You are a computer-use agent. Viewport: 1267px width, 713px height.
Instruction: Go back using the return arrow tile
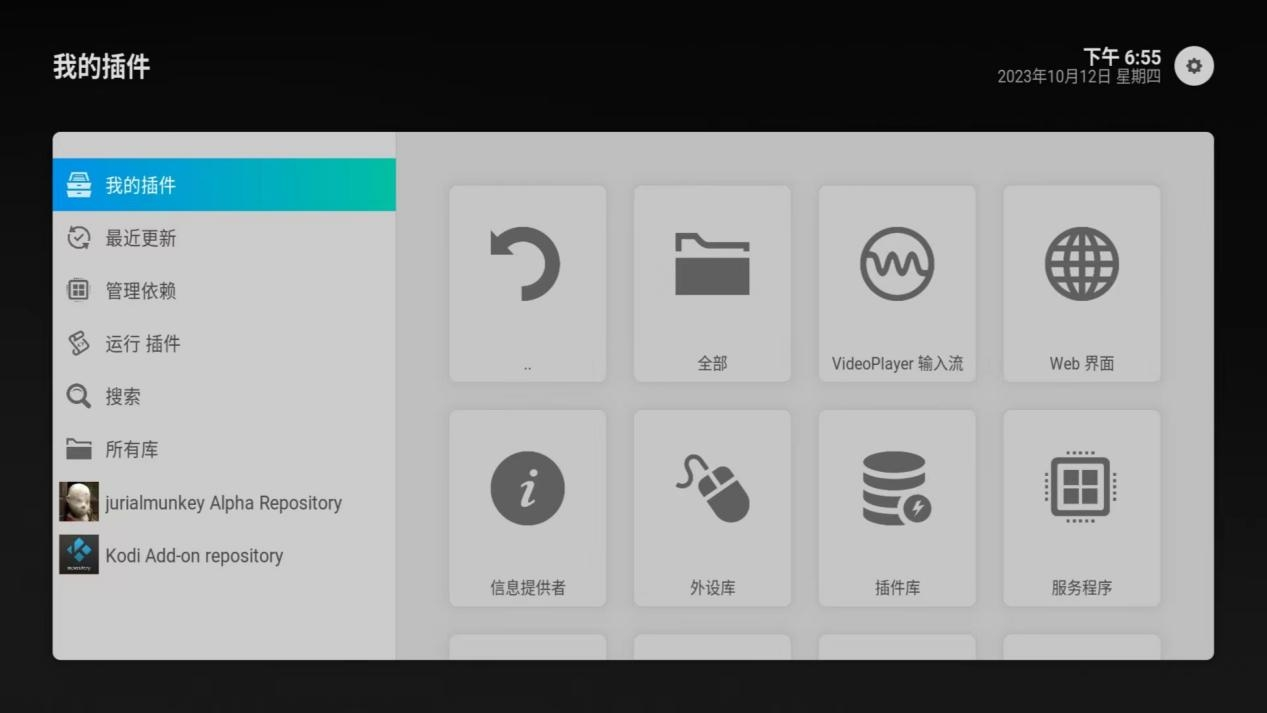pos(527,283)
